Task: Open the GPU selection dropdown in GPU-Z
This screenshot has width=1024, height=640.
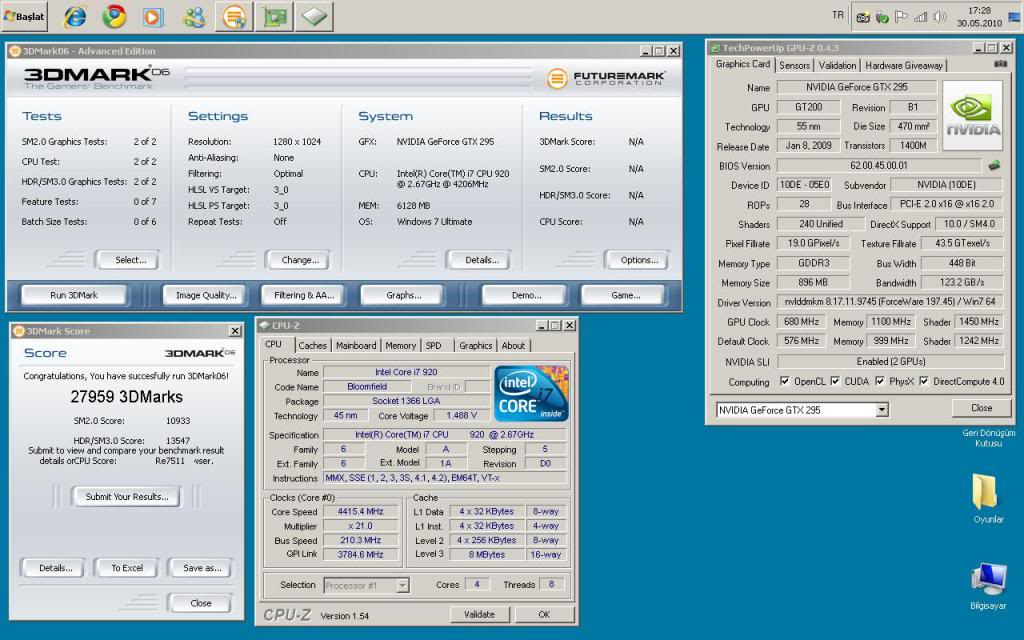Action: click(x=881, y=410)
